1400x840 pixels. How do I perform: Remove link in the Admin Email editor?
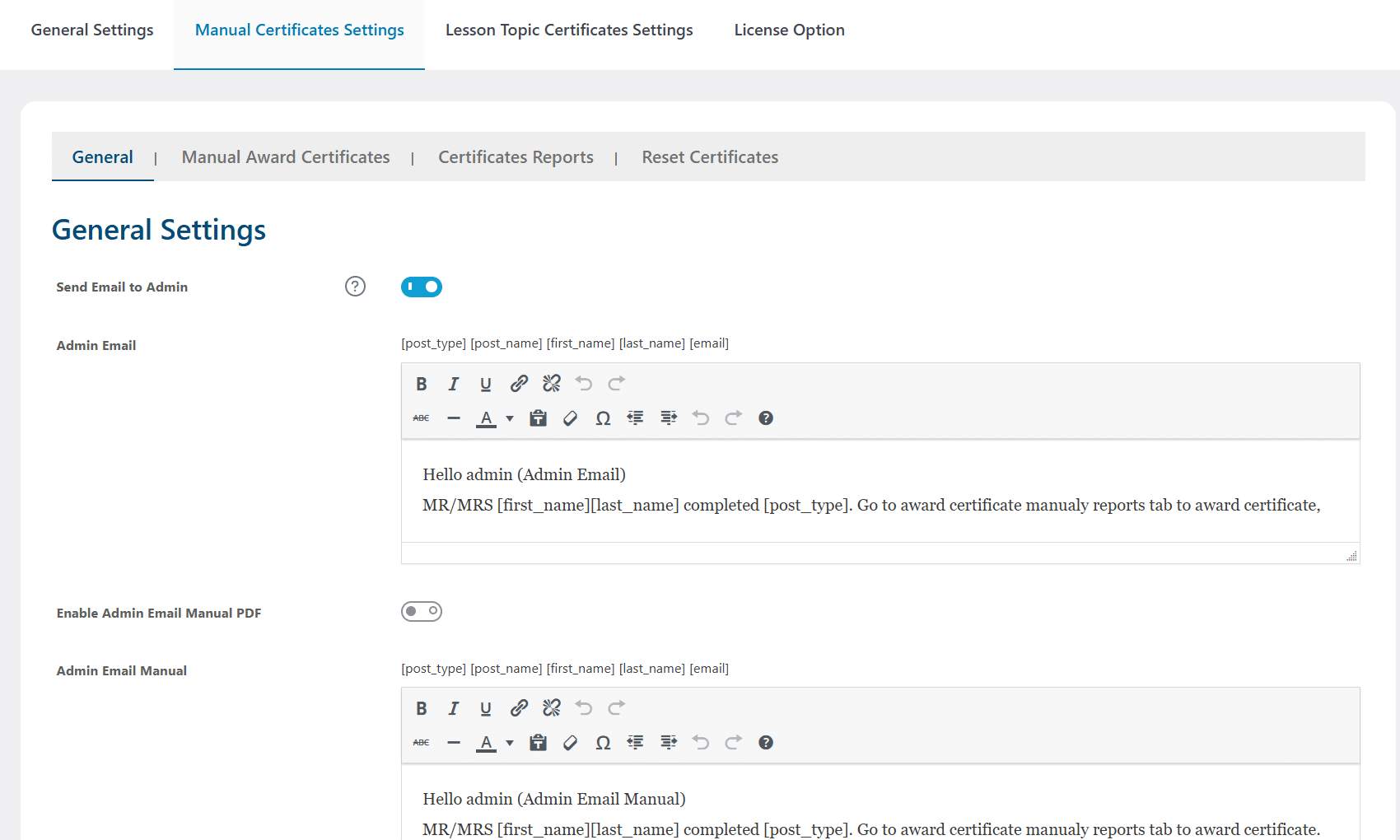[552, 384]
